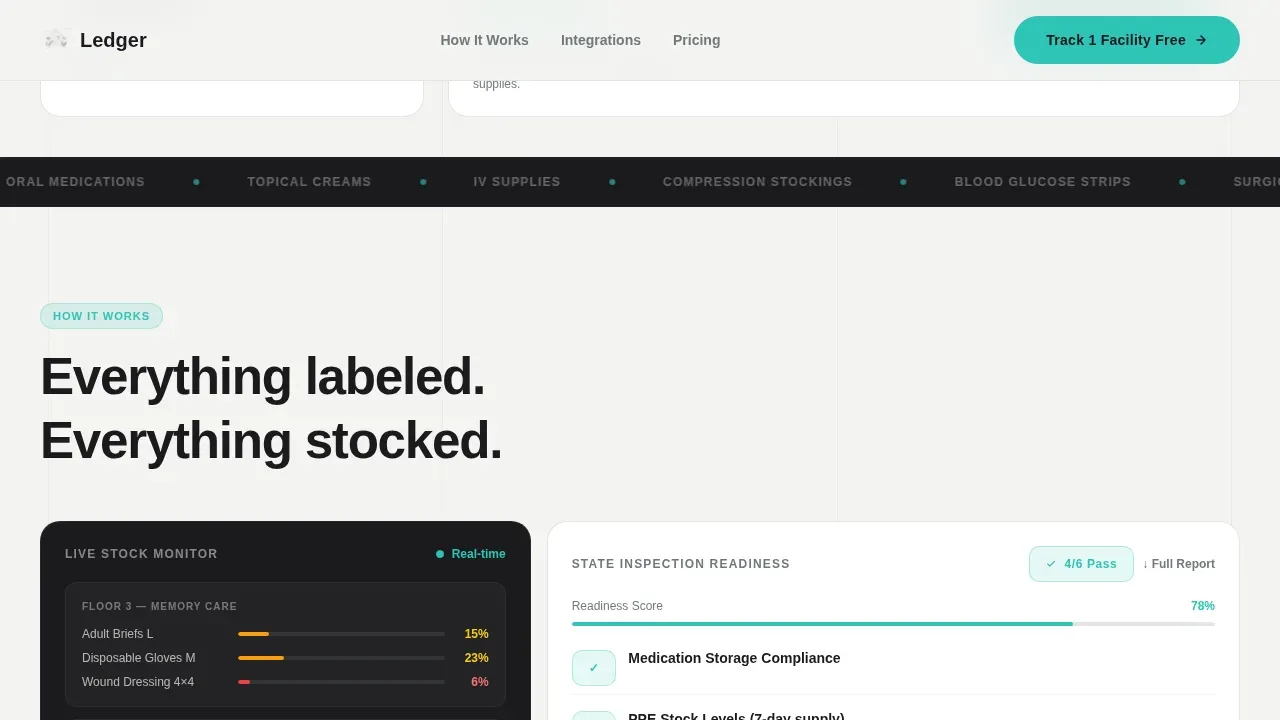The image size is (1280, 720).
Task: Click the Adult Briefs L label
Action: [x=118, y=634]
